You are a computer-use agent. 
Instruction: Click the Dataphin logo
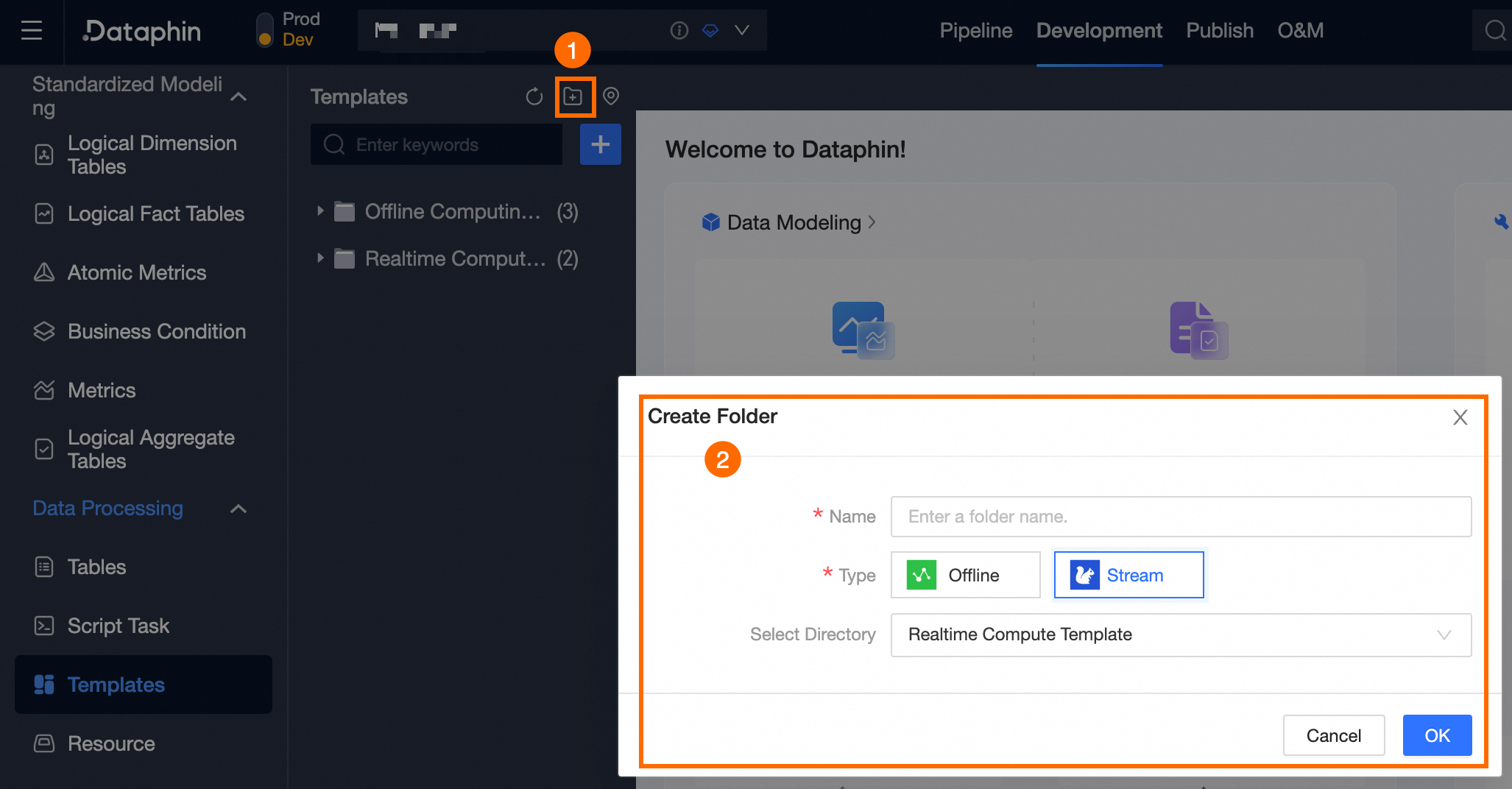pyautogui.click(x=142, y=31)
